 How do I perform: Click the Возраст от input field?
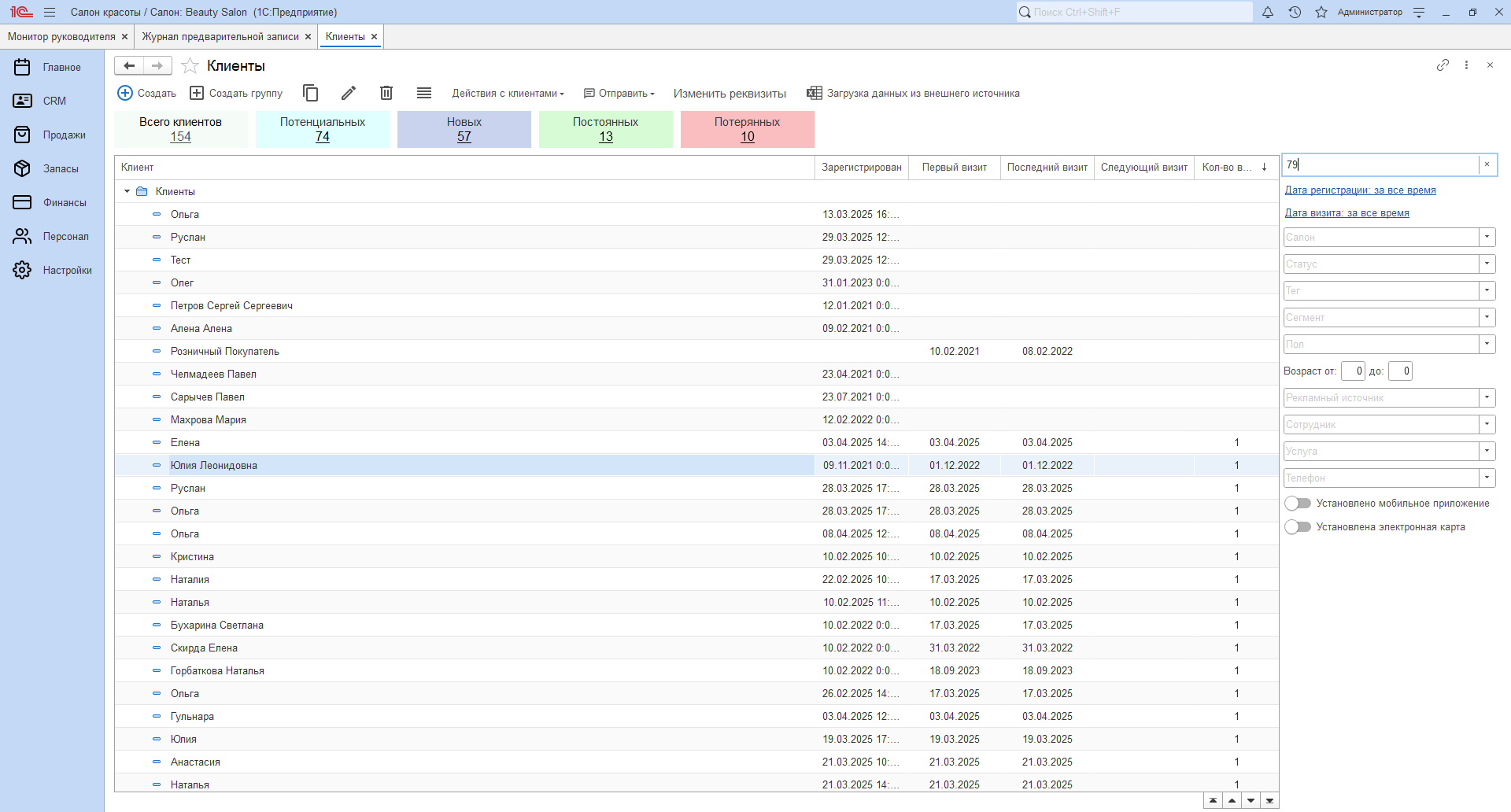coord(1354,371)
